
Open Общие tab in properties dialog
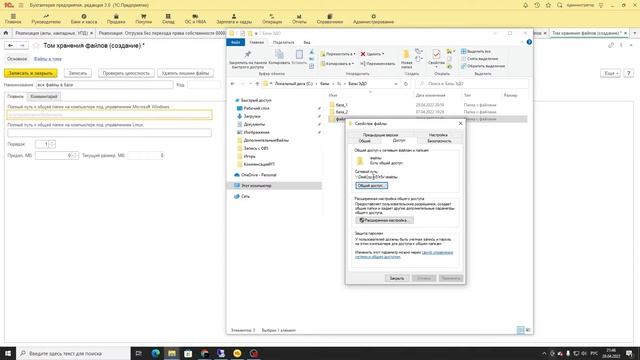(x=364, y=141)
